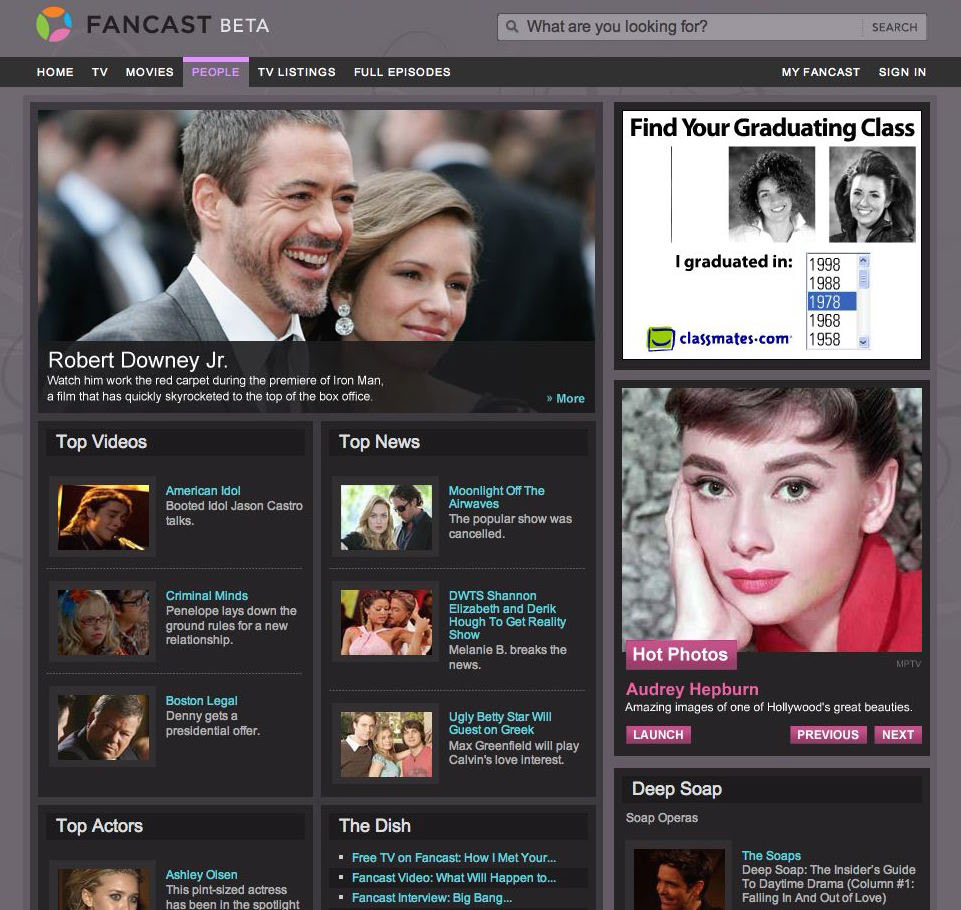
Task: Open the Boston Legal video link
Action: (202, 700)
